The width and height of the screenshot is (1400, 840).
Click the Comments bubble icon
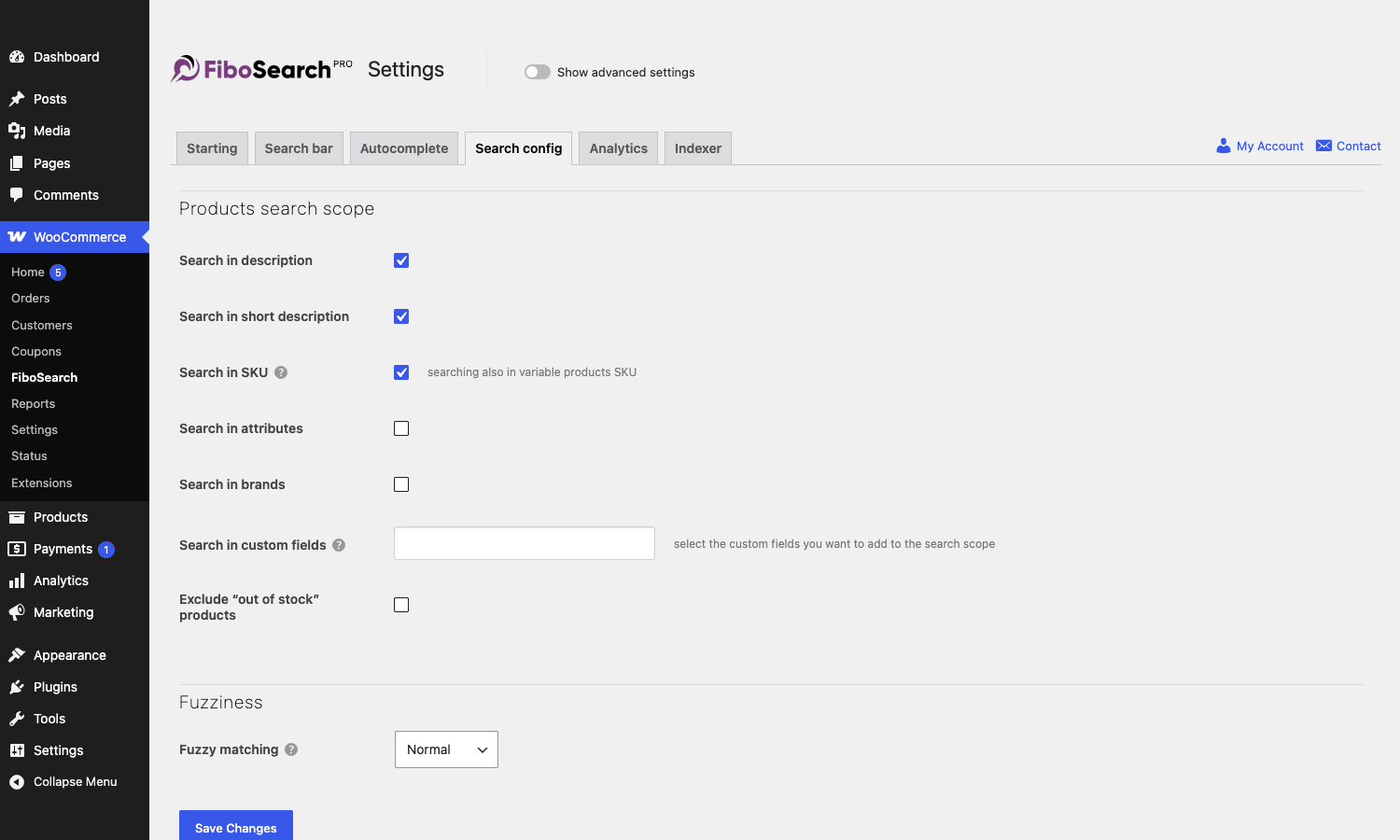coord(17,195)
